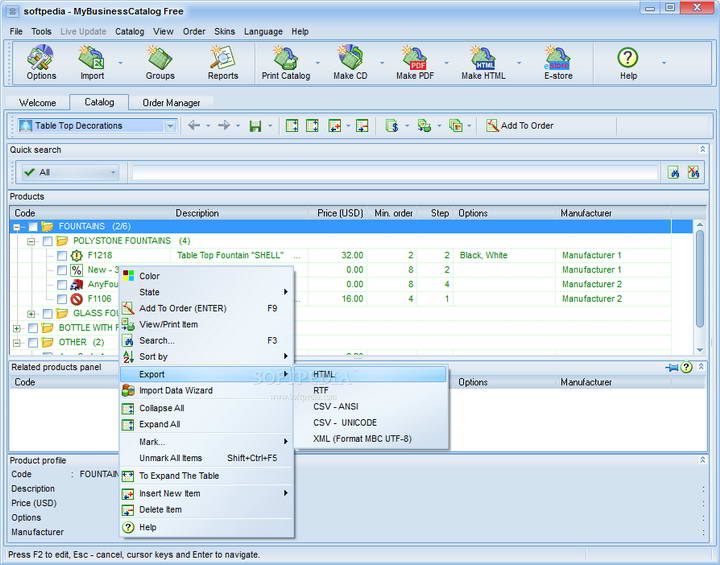Open the Groups toolbar icon
The image size is (720, 565).
[160, 62]
